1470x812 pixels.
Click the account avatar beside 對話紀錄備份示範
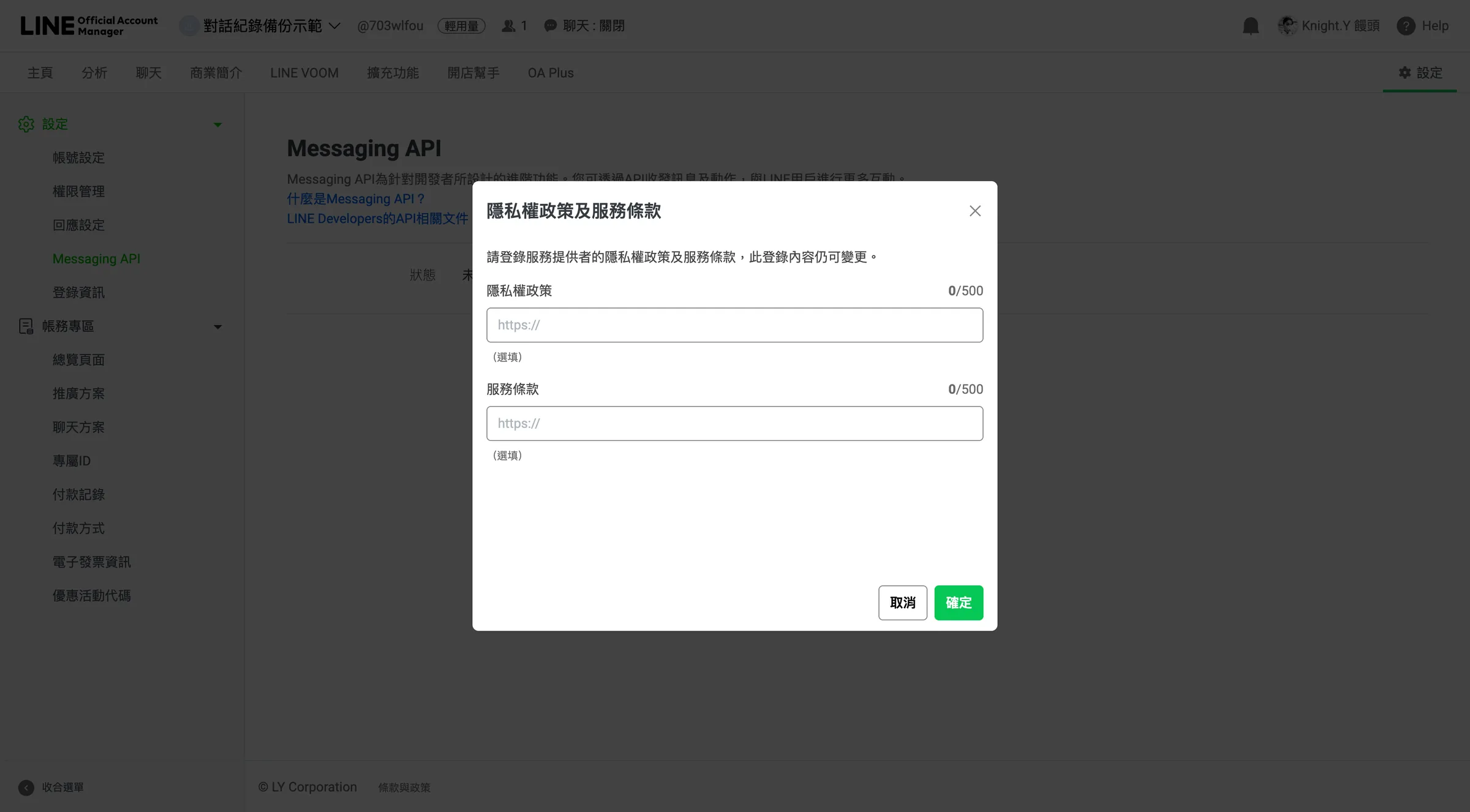coord(189,26)
